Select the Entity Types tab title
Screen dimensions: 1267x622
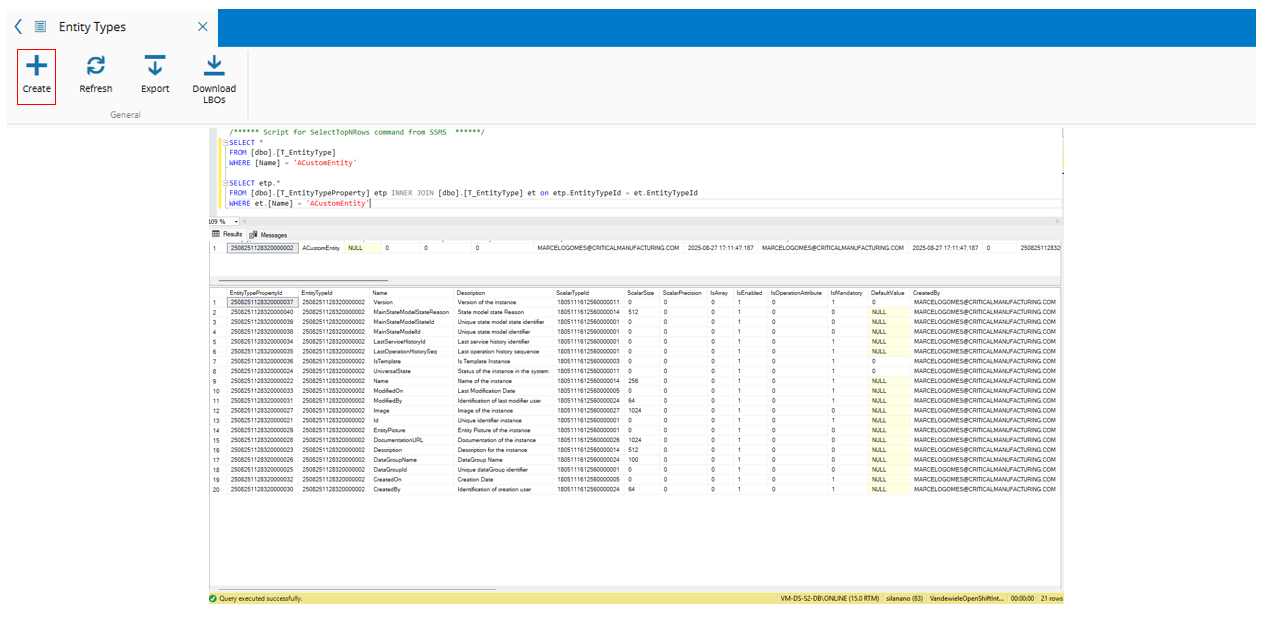click(x=92, y=27)
